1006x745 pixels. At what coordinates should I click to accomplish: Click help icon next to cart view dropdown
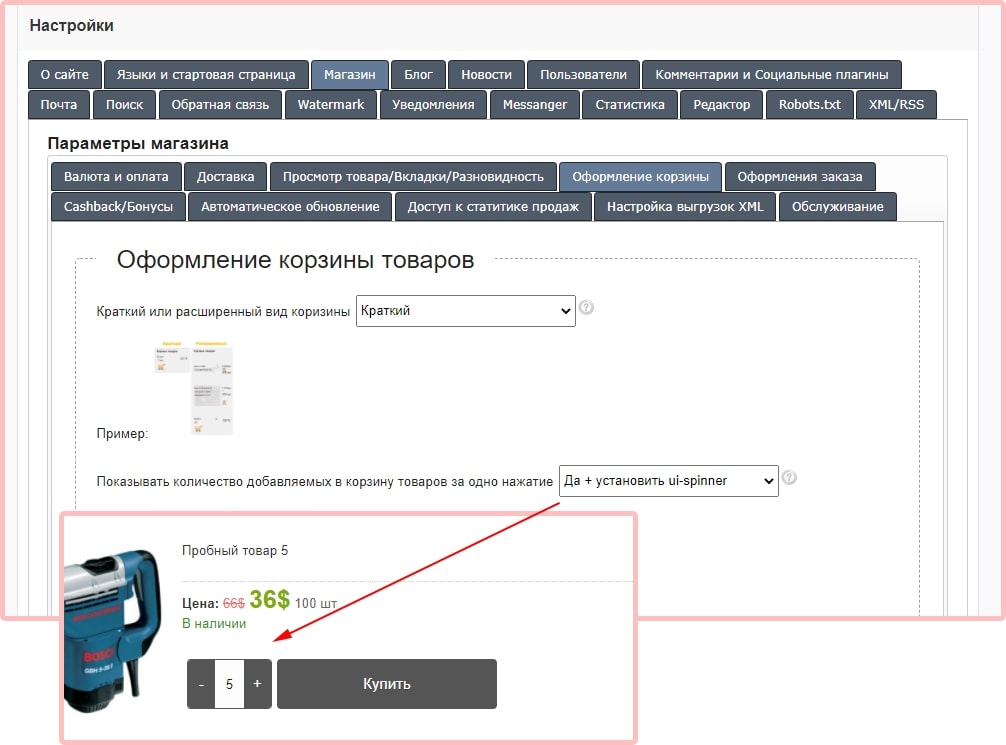587,308
